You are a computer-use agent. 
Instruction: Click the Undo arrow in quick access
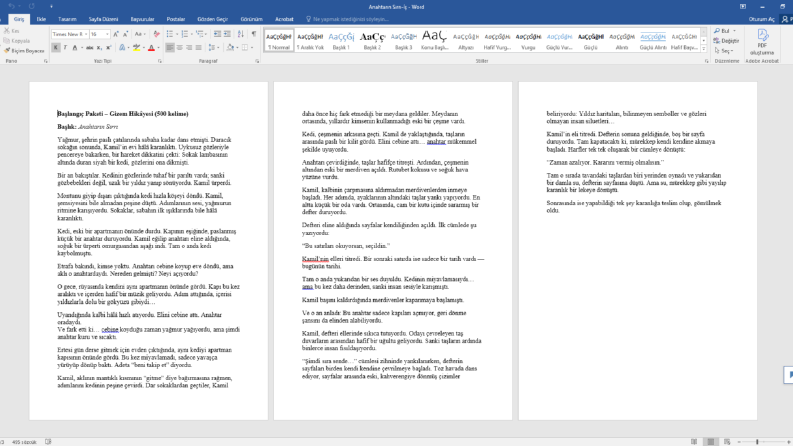click(12, 7)
